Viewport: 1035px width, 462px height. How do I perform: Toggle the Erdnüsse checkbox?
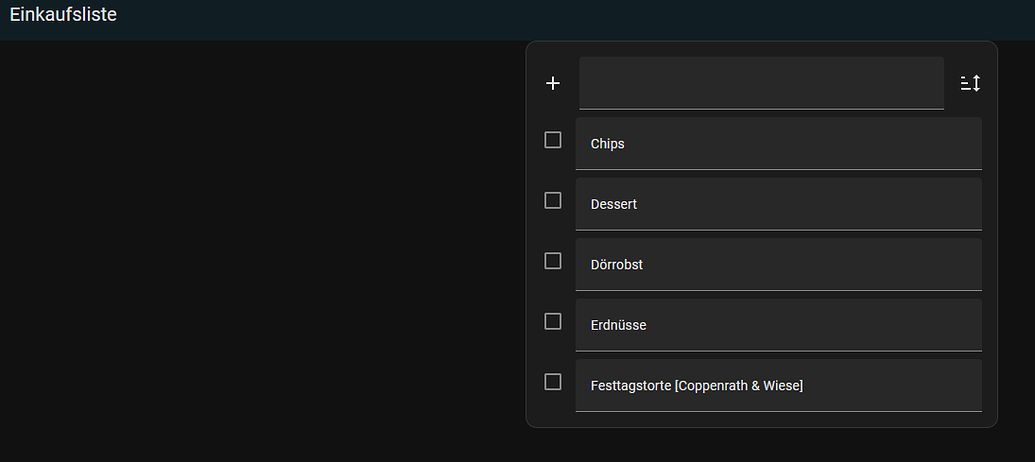553,321
